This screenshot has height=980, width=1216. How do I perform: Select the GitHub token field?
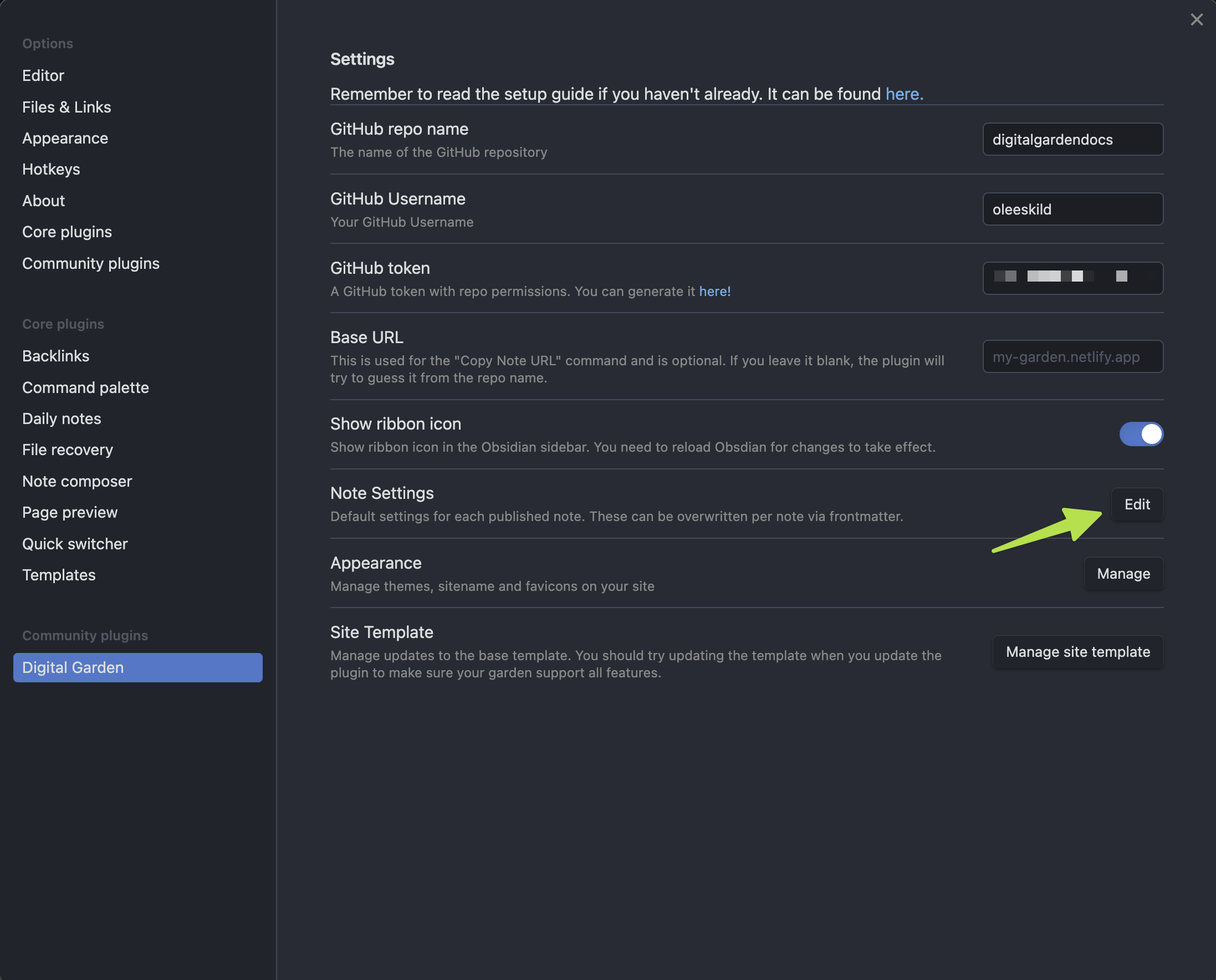(1072, 278)
